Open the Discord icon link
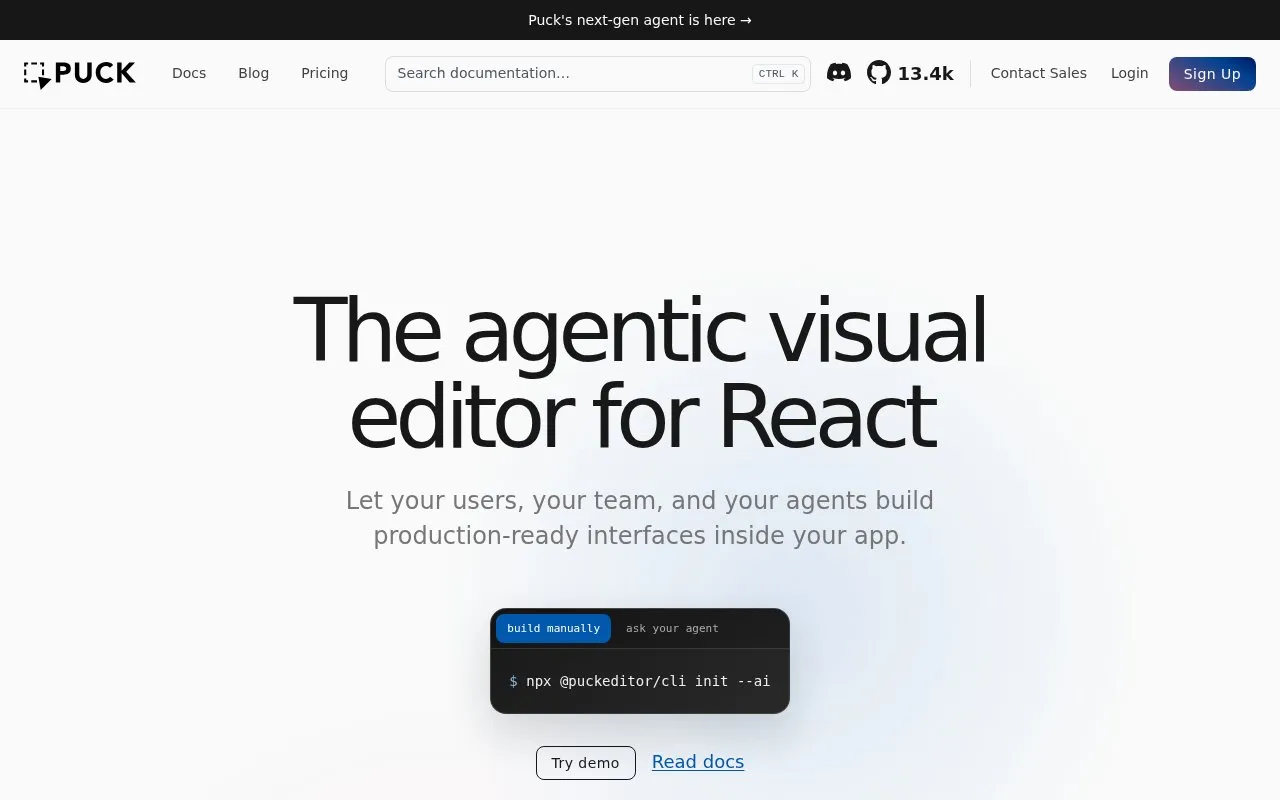The width and height of the screenshot is (1280, 800). [x=839, y=73]
